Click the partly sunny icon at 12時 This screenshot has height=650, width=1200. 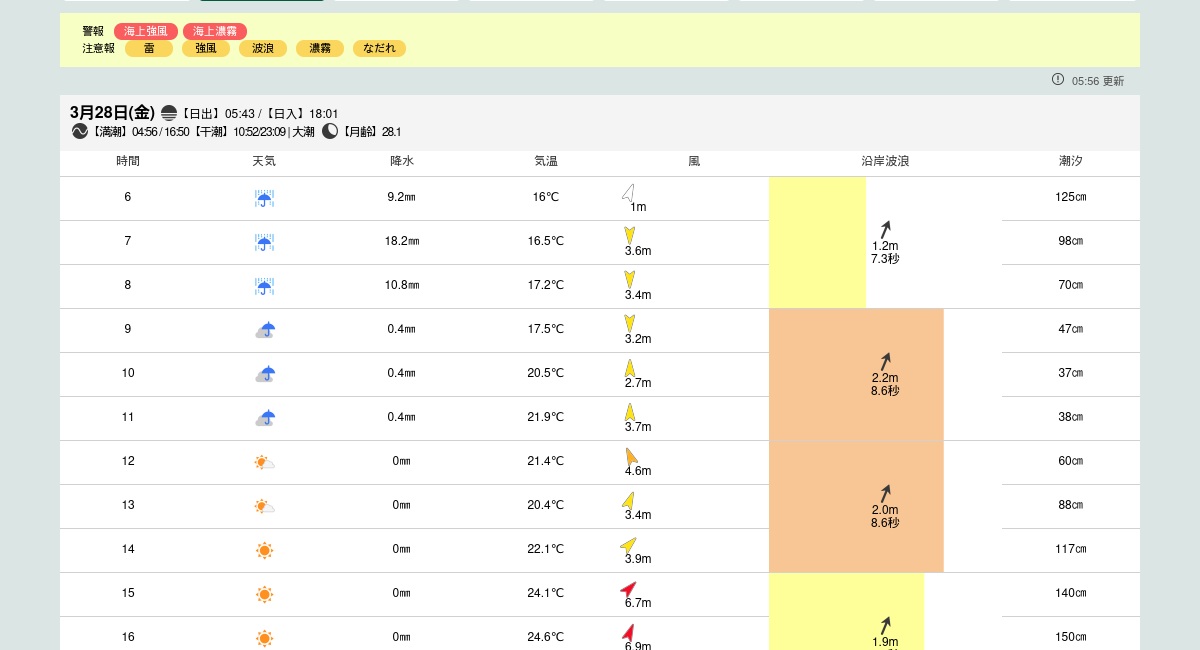tap(264, 462)
